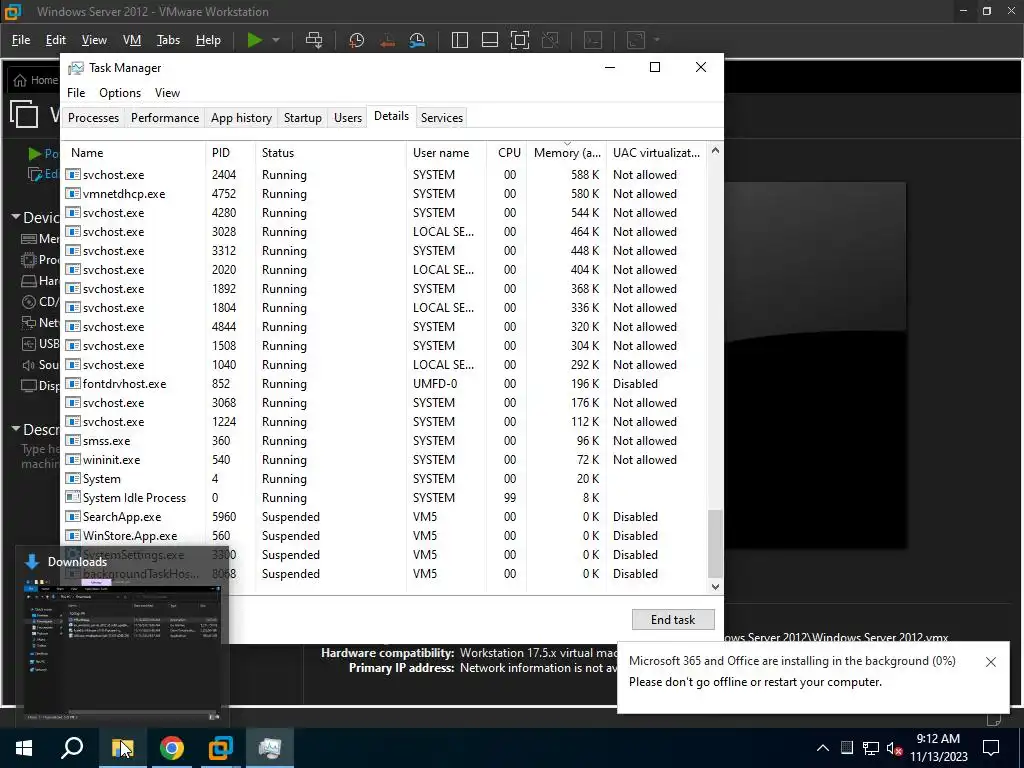1024x768 pixels.
Task: Sort by UAC virtualization column header
Action: pos(656,153)
